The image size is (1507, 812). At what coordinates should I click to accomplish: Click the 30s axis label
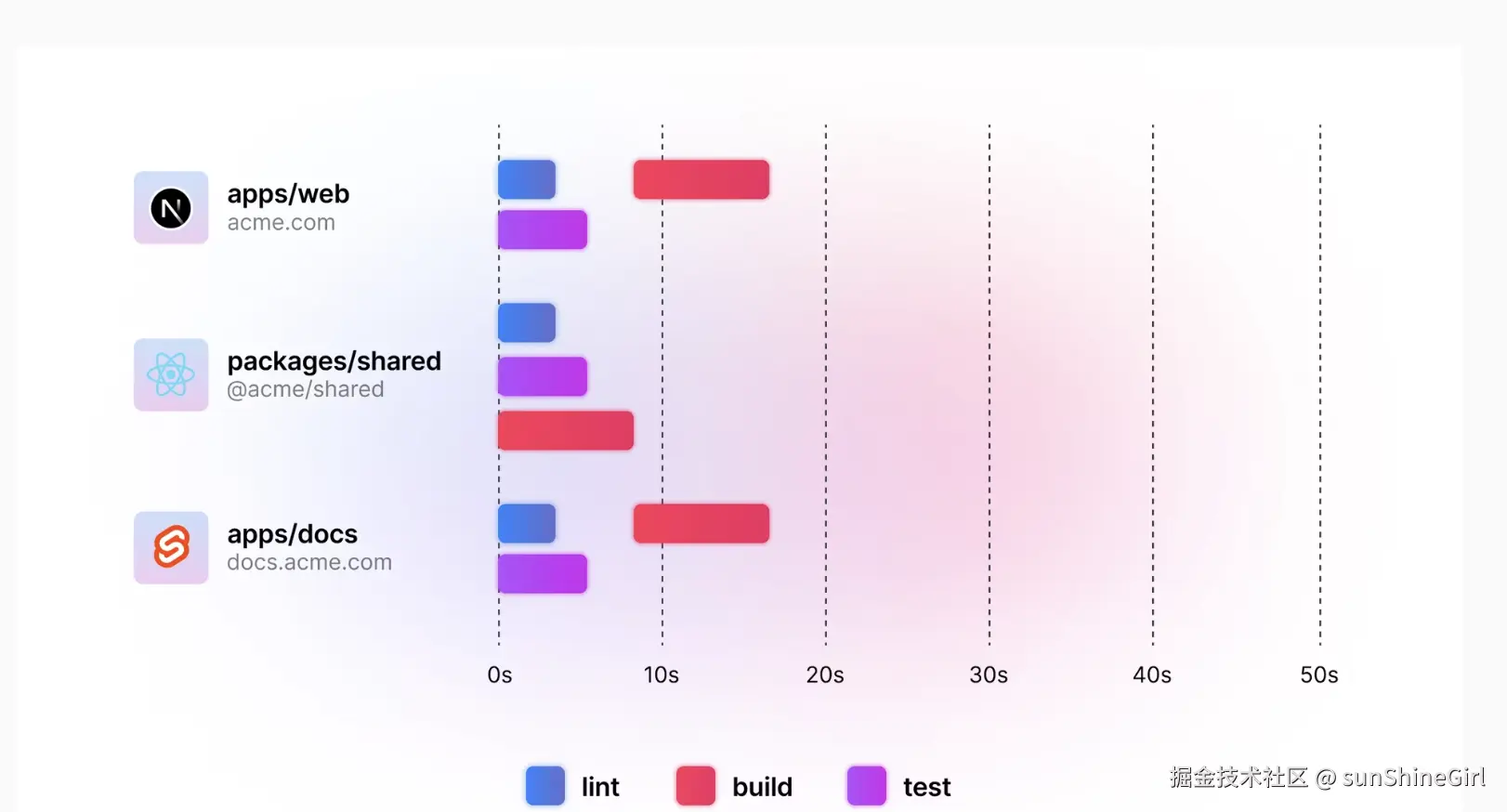(x=989, y=675)
